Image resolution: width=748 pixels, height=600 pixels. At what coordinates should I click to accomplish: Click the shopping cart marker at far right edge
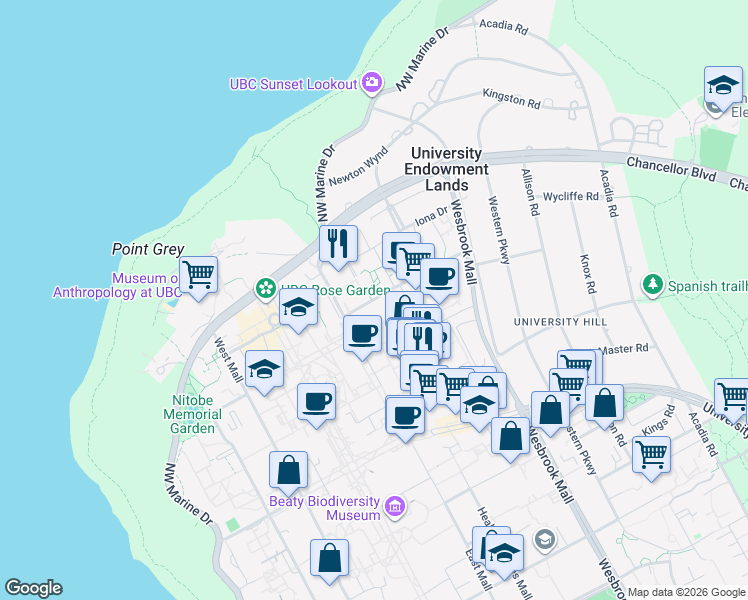733,398
